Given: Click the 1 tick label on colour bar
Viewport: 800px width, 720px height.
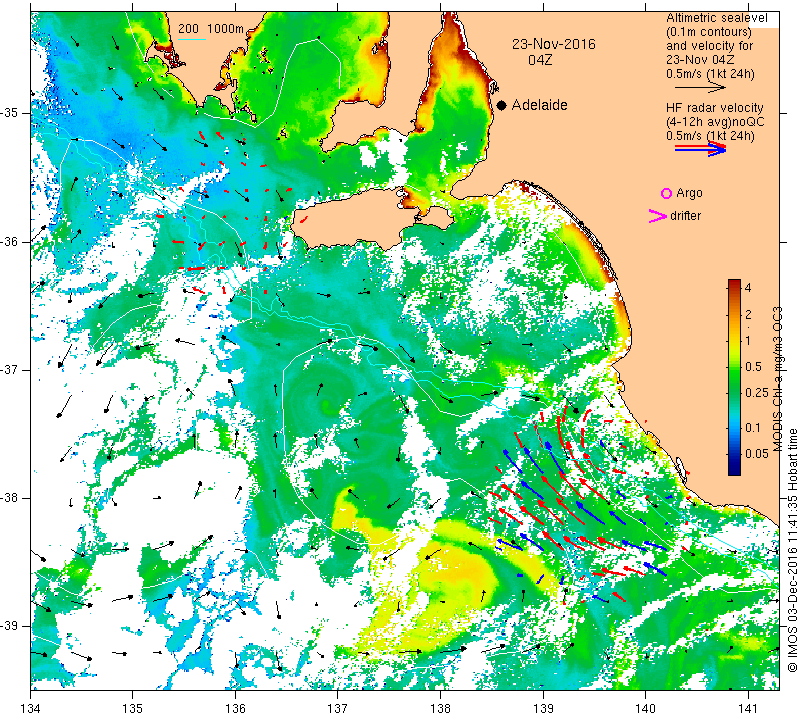Looking at the screenshot, I should [748, 340].
